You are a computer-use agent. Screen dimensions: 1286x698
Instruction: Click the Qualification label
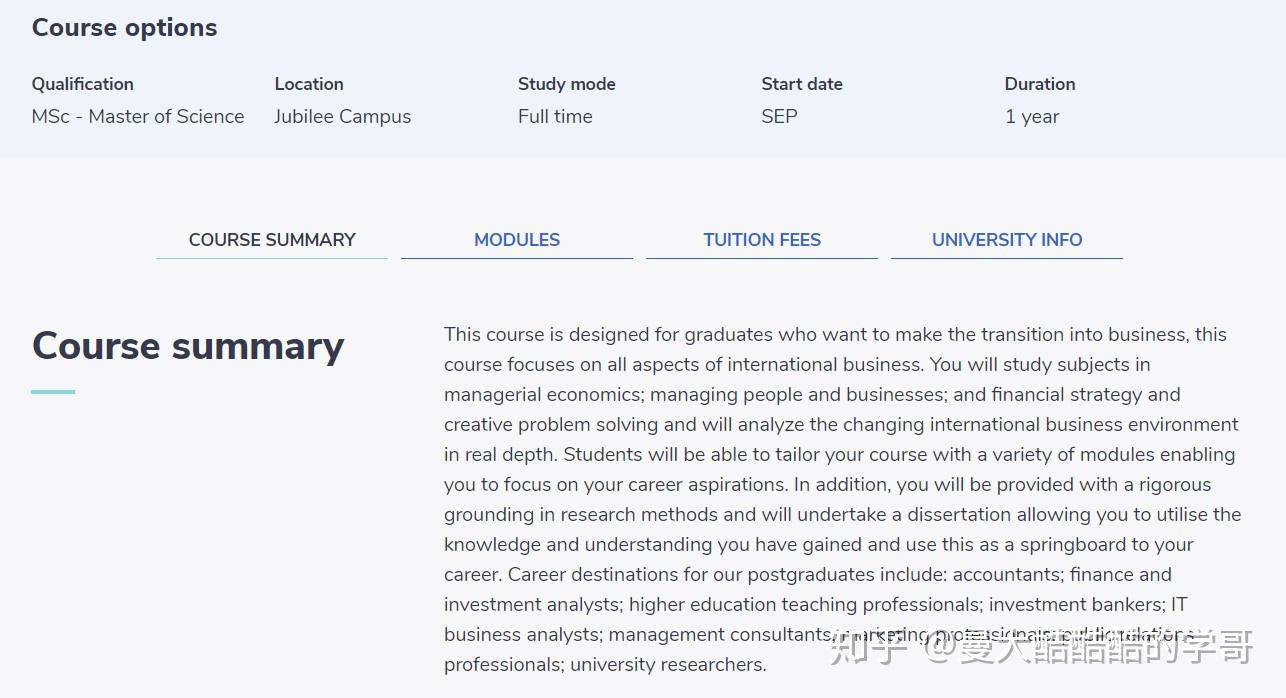click(83, 84)
